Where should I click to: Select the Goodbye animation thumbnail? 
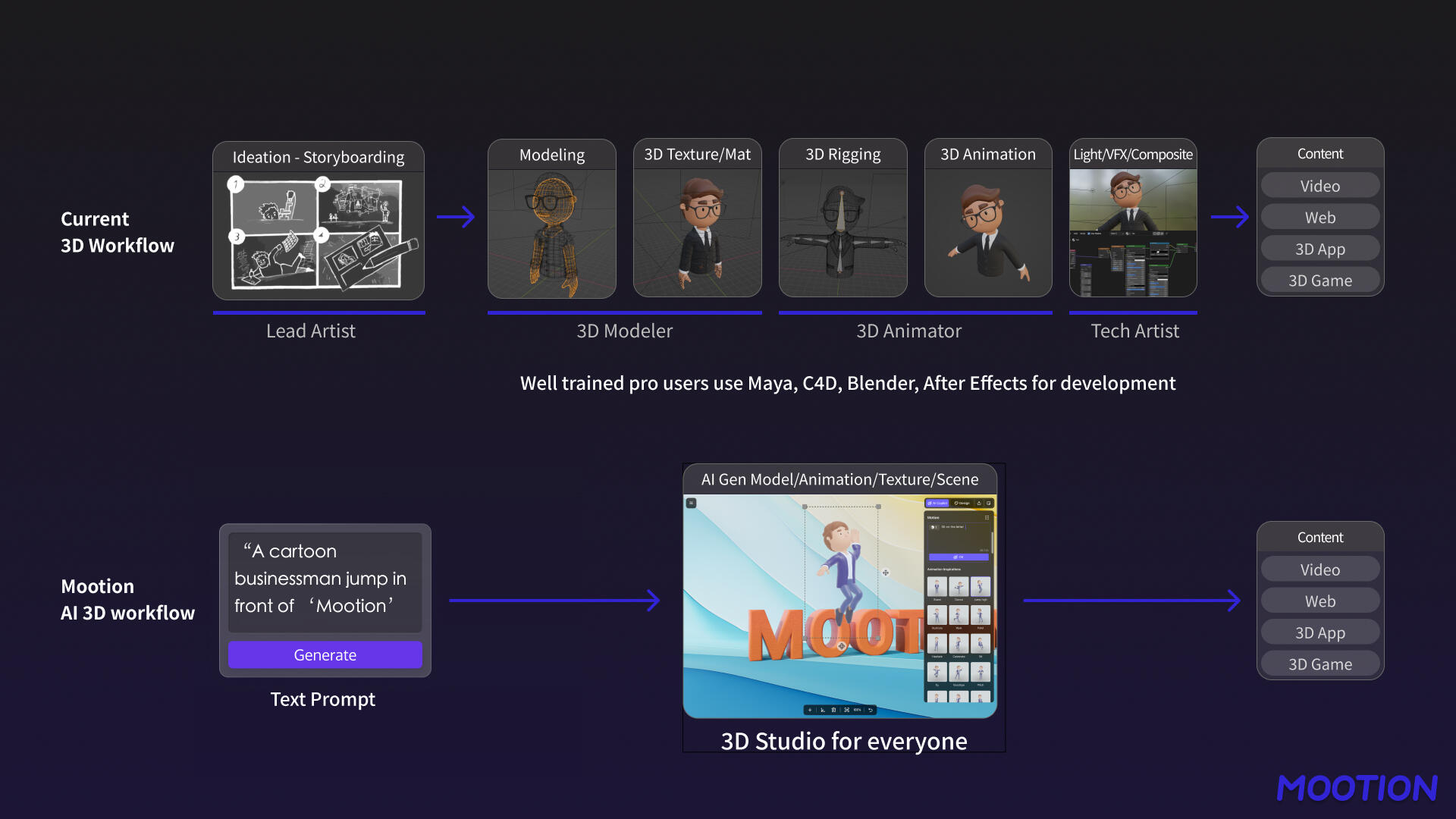pos(959,672)
